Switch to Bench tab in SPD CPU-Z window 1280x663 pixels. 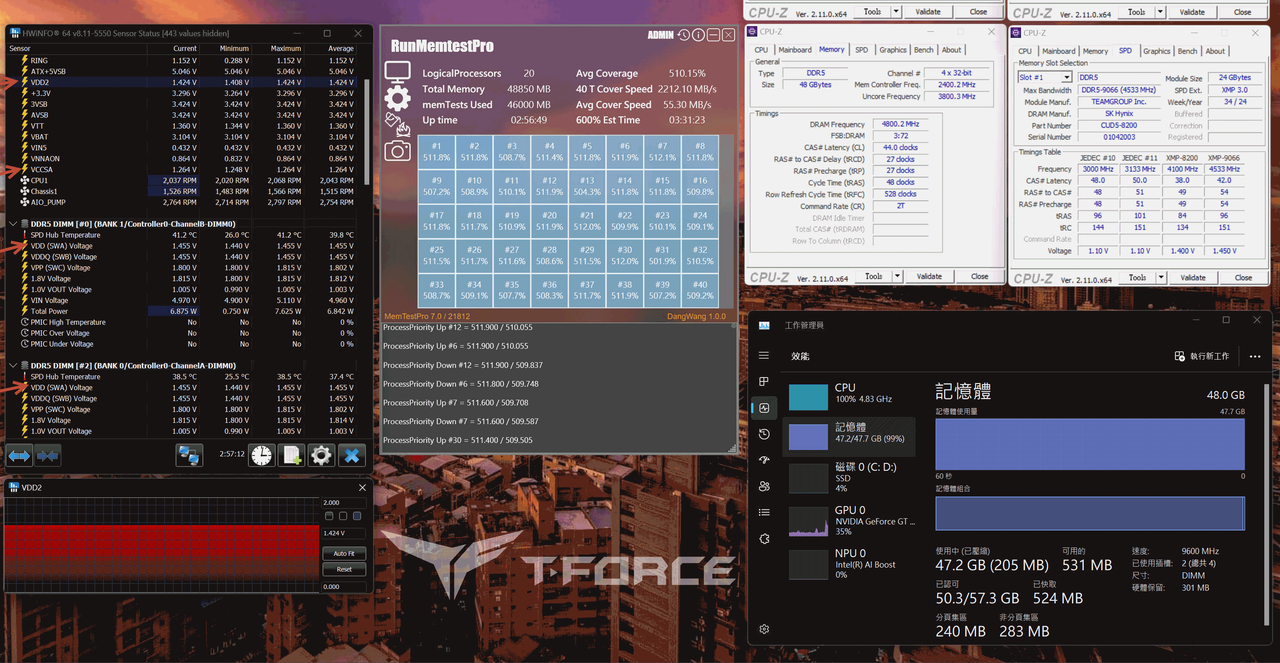(x=1187, y=51)
